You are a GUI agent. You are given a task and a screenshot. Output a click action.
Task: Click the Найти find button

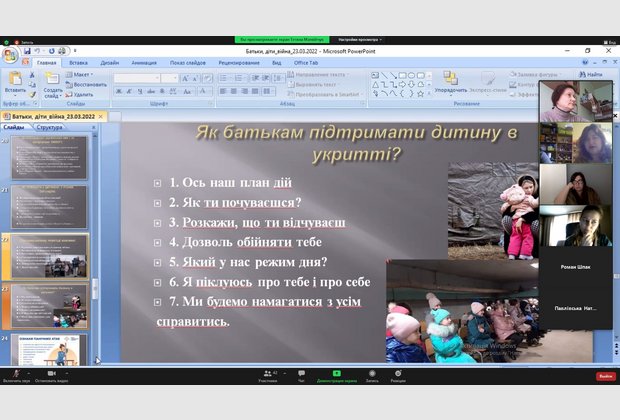point(594,74)
